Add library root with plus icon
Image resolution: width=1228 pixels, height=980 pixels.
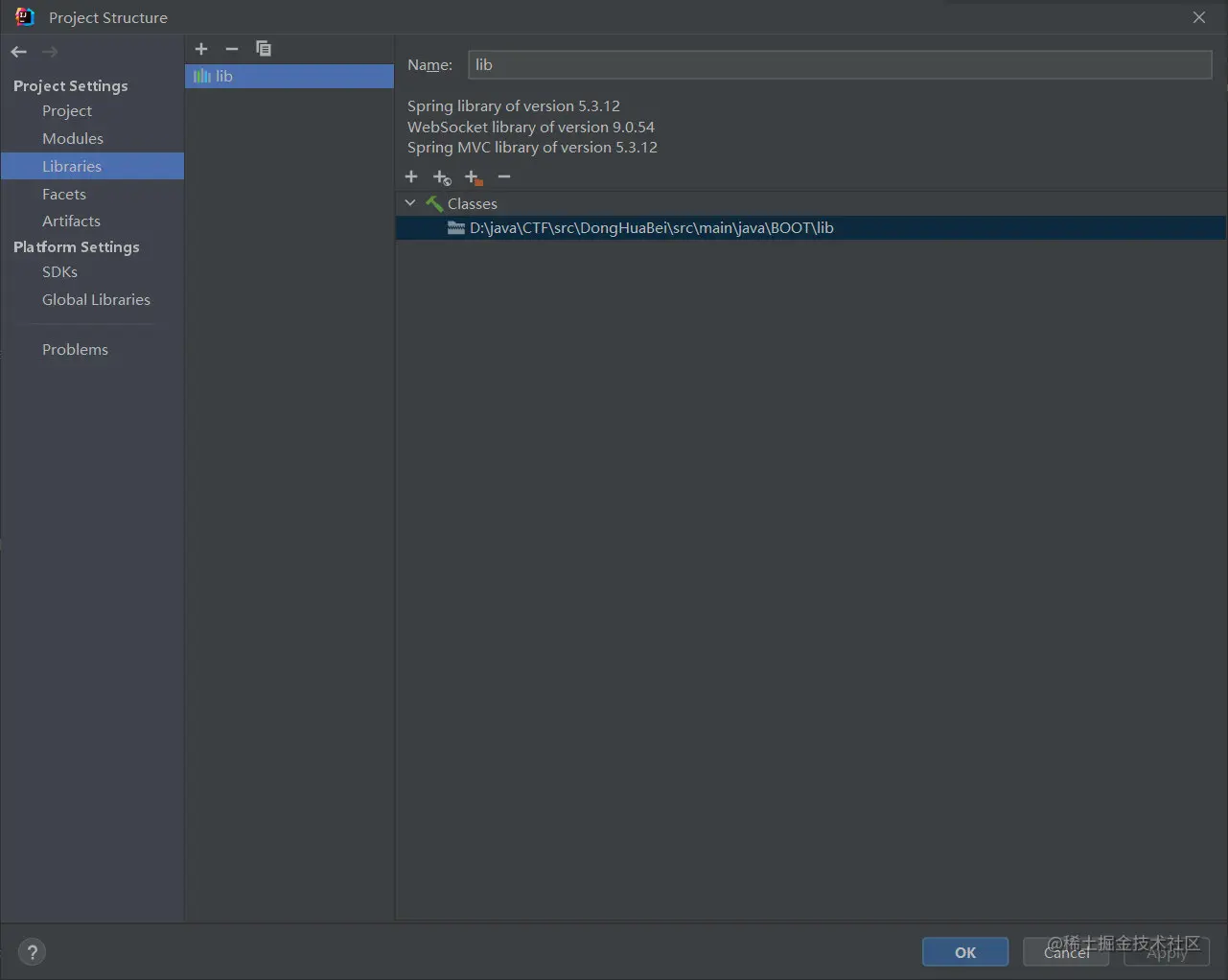point(411,176)
